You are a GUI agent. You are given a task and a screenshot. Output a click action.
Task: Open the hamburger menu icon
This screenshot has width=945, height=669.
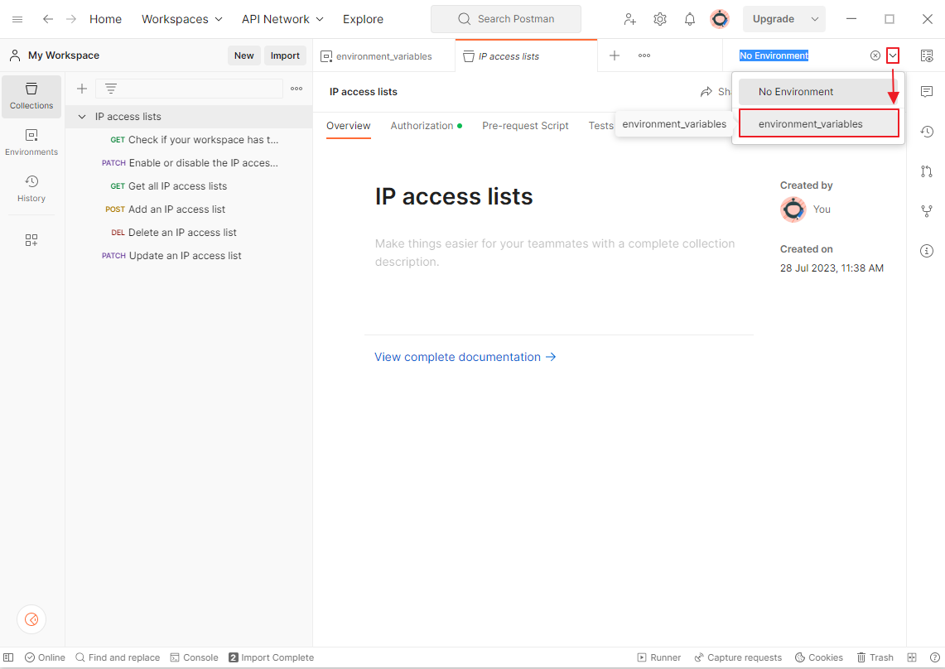click(x=17, y=19)
